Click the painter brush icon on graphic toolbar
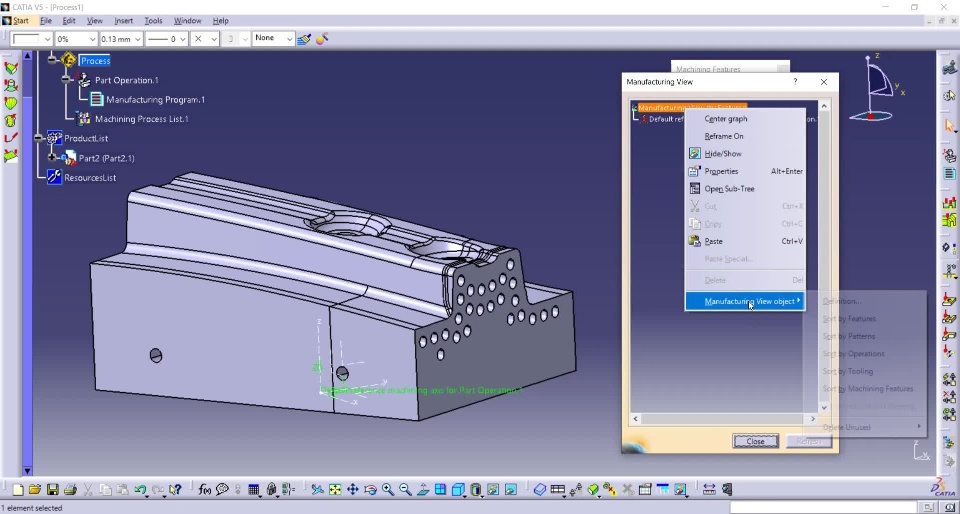960x514 pixels. coord(304,39)
